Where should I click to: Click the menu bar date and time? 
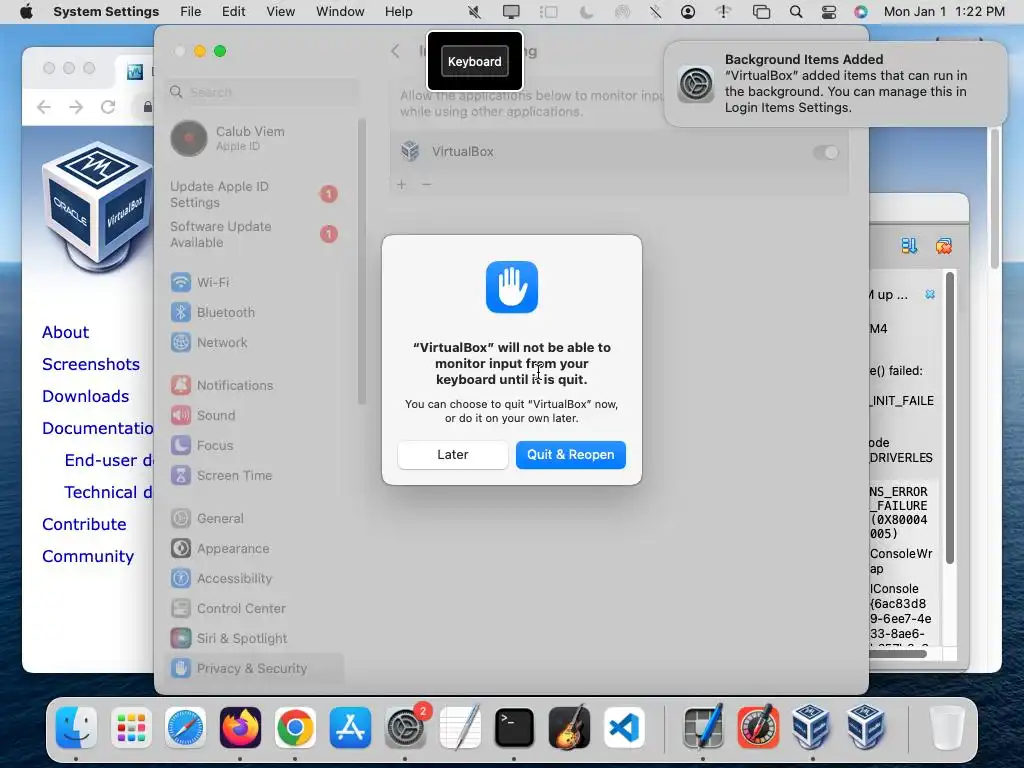pyautogui.click(x=944, y=12)
